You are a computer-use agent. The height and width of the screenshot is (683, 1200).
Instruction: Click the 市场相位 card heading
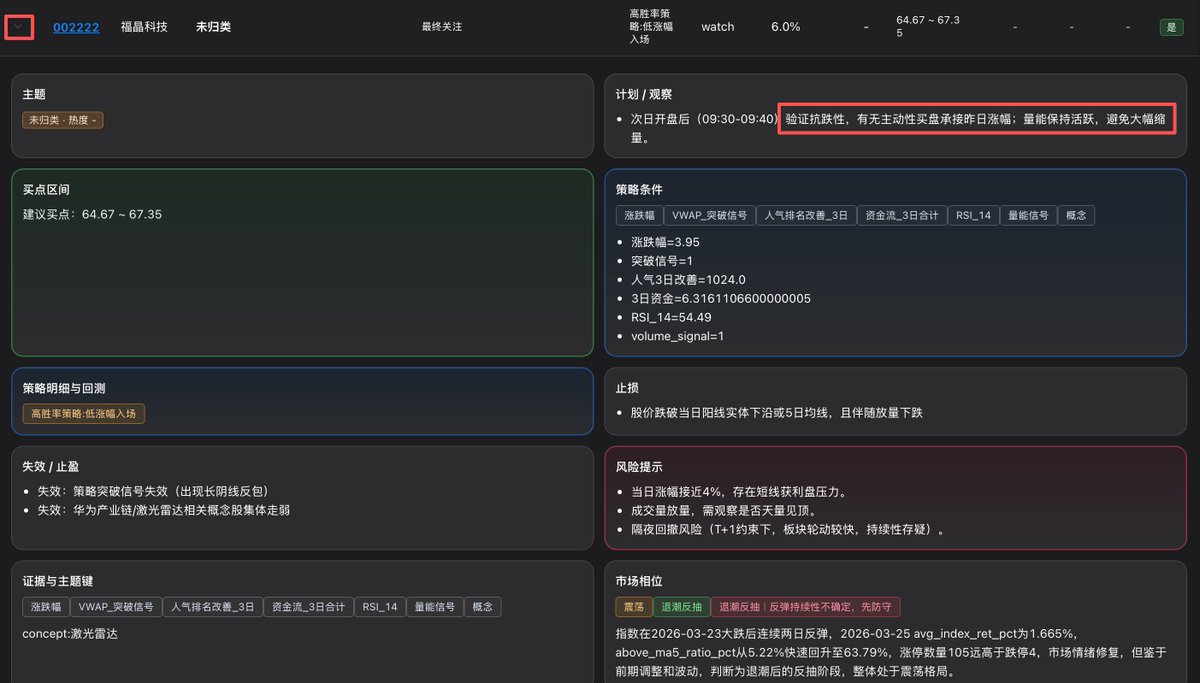pyautogui.click(x=640, y=581)
